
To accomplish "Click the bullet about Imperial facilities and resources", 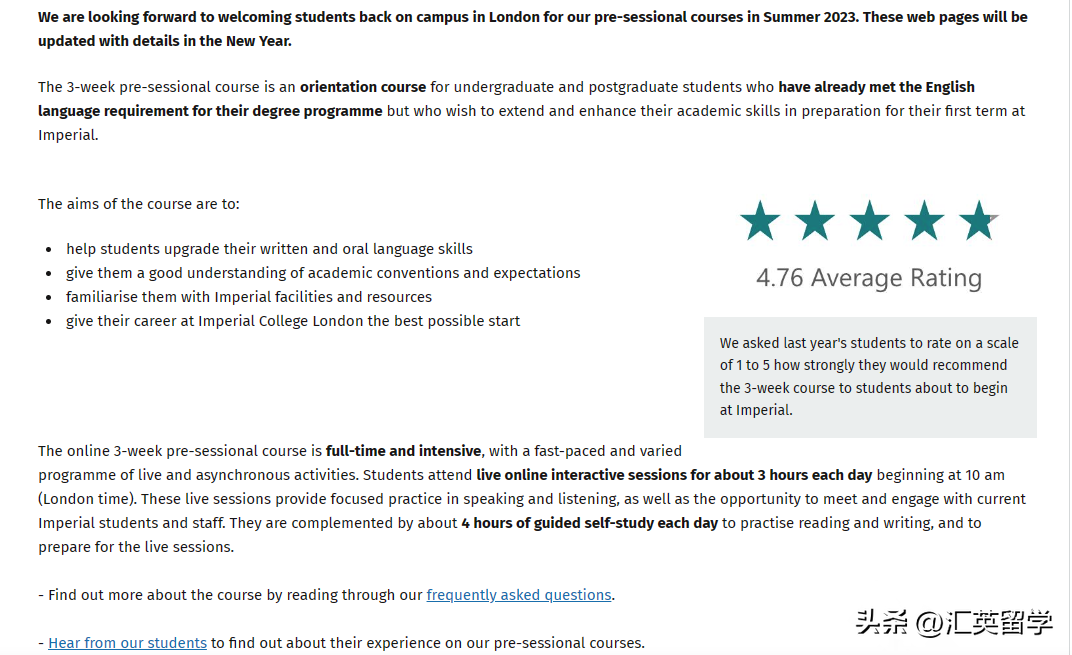I will click(249, 297).
